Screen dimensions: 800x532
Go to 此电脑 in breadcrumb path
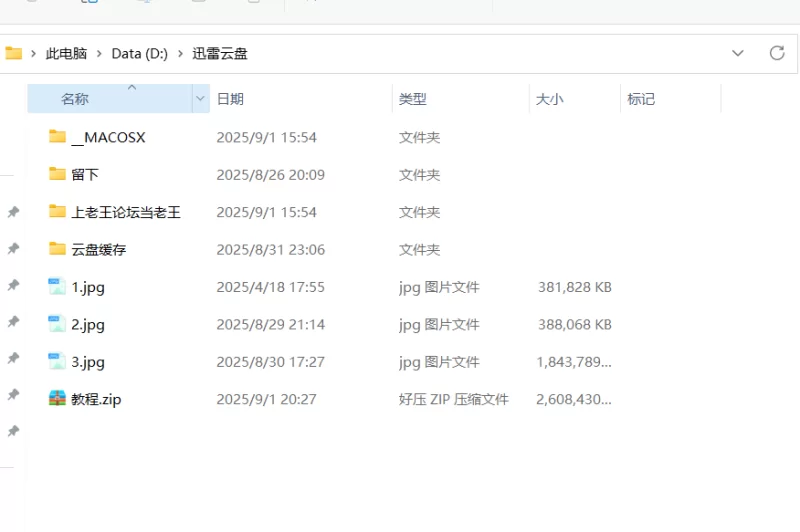point(66,54)
